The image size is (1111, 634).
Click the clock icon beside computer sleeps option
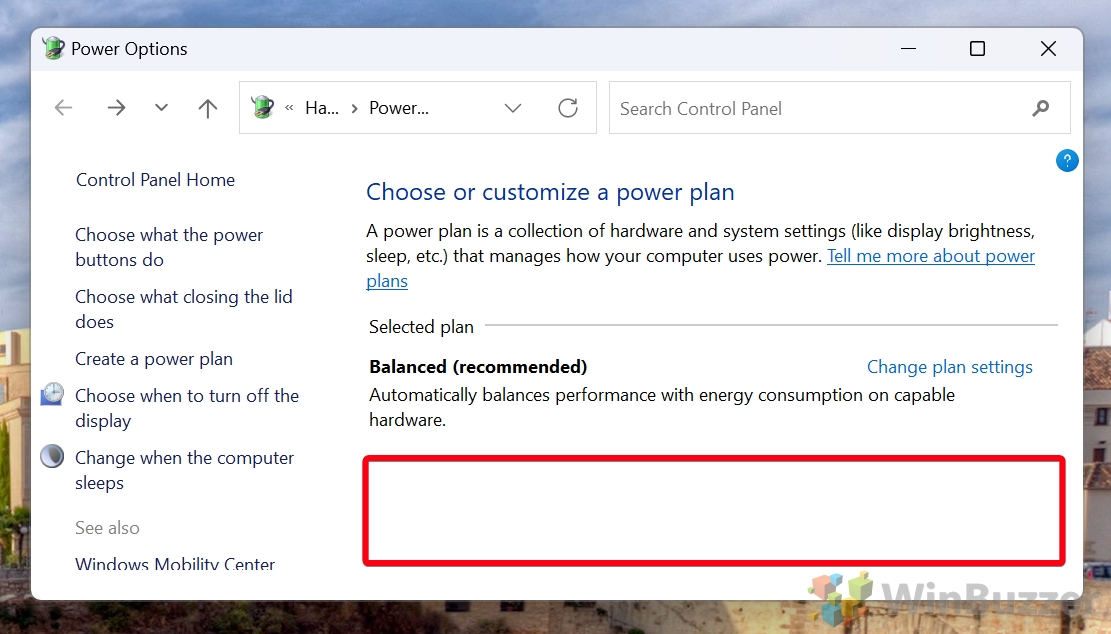pyautogui.click(x=51, y=456)
